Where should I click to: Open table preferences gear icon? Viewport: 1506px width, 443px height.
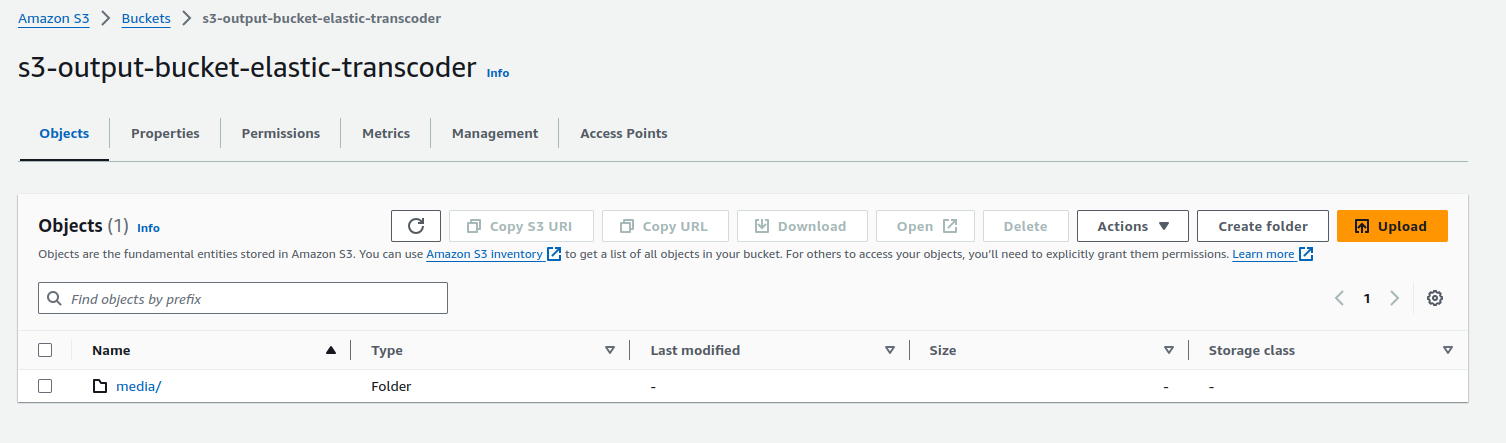pos(1435,298)
